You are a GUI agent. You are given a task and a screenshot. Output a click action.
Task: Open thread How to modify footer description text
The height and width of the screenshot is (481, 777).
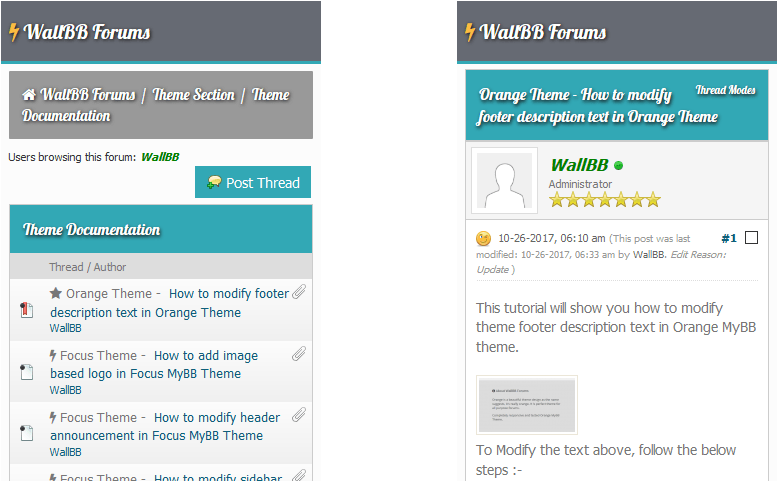tap(169, 303)
